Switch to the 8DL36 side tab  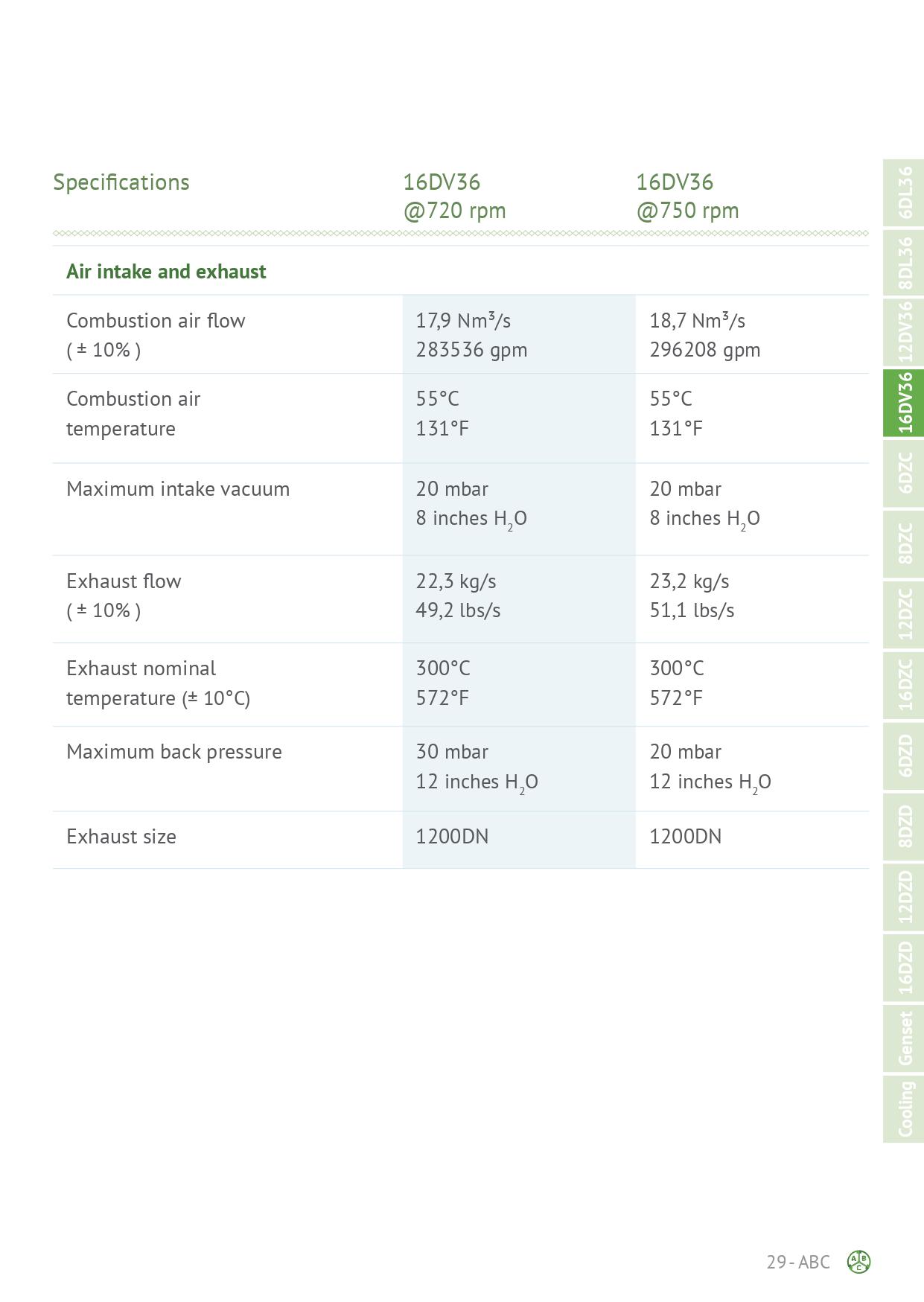coord(904,262)
